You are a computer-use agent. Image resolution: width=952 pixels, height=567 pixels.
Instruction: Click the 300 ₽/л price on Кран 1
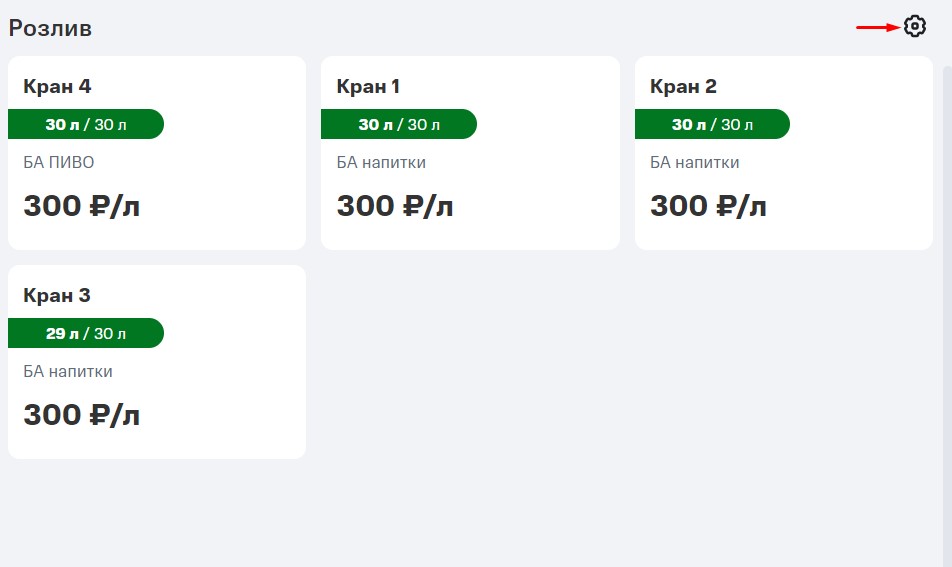coord(395,206)
